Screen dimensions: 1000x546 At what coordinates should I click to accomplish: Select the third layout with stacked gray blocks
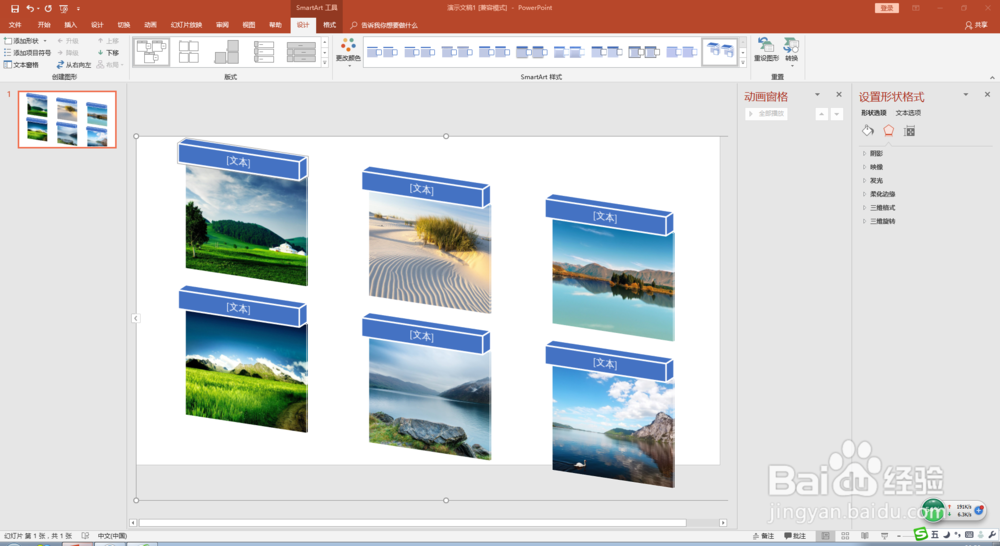(226, 52)
